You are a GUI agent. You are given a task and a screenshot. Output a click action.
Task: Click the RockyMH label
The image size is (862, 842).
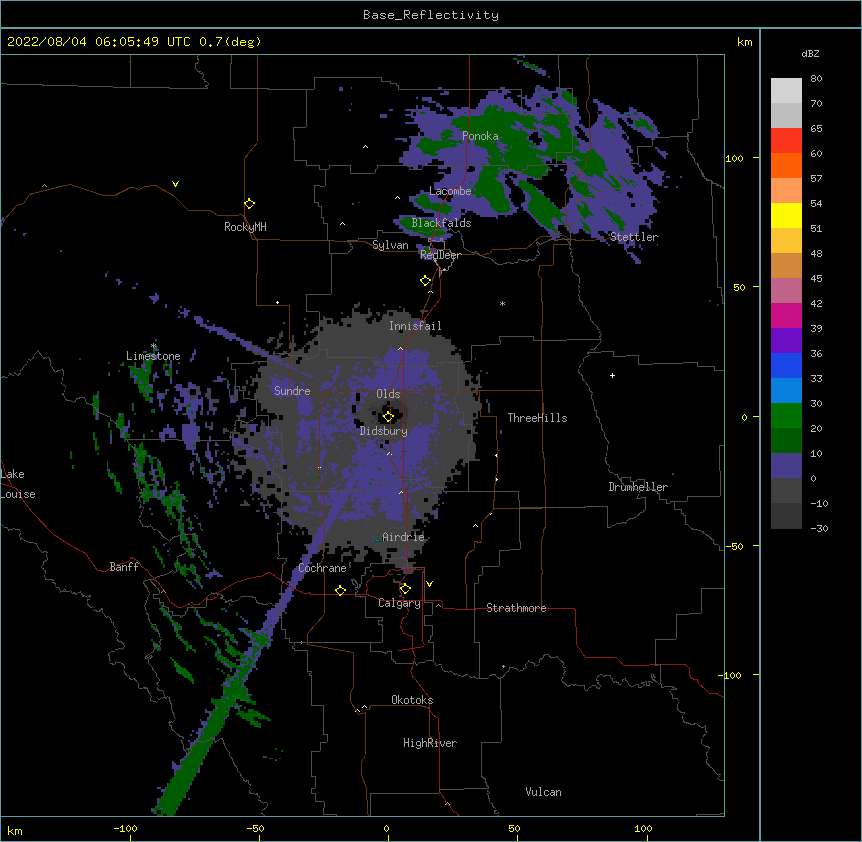tap(245, 227)
